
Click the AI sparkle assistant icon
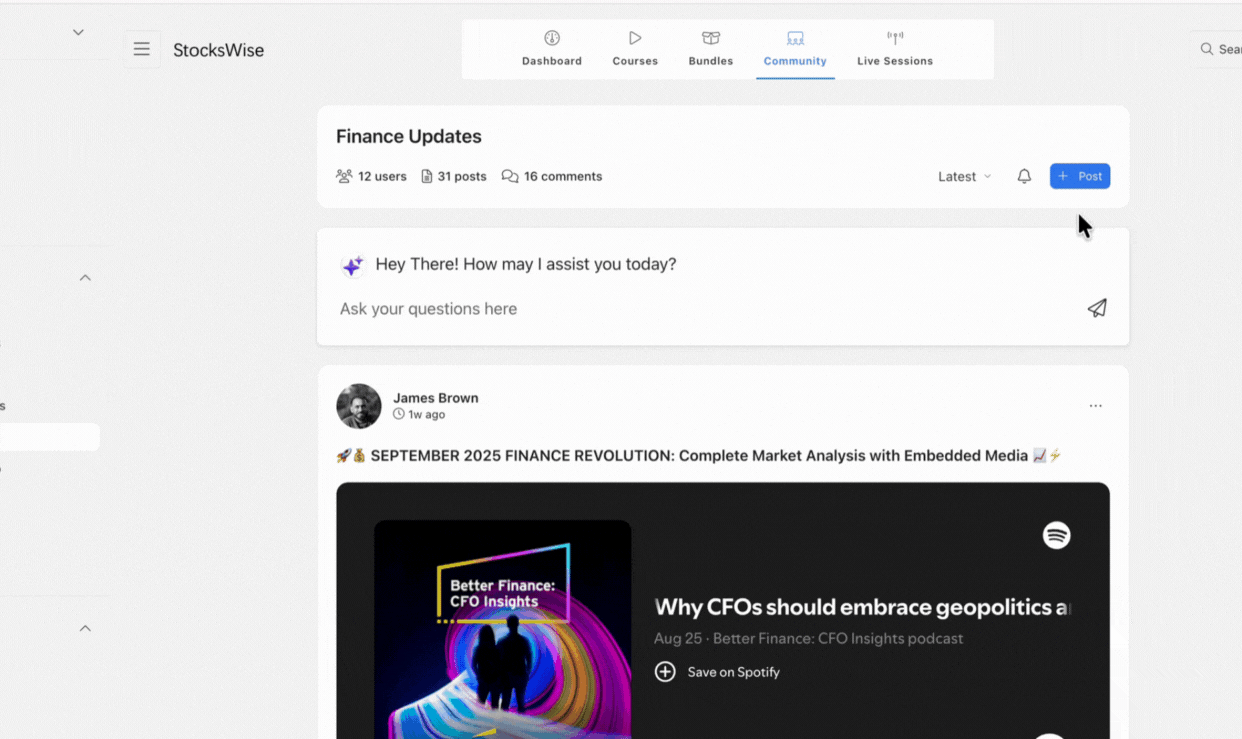coord(352,265)
